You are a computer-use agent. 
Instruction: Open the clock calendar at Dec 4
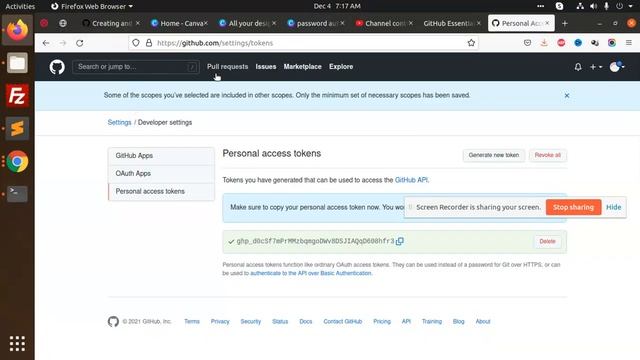pyautogui.click(x=337, y=6)
